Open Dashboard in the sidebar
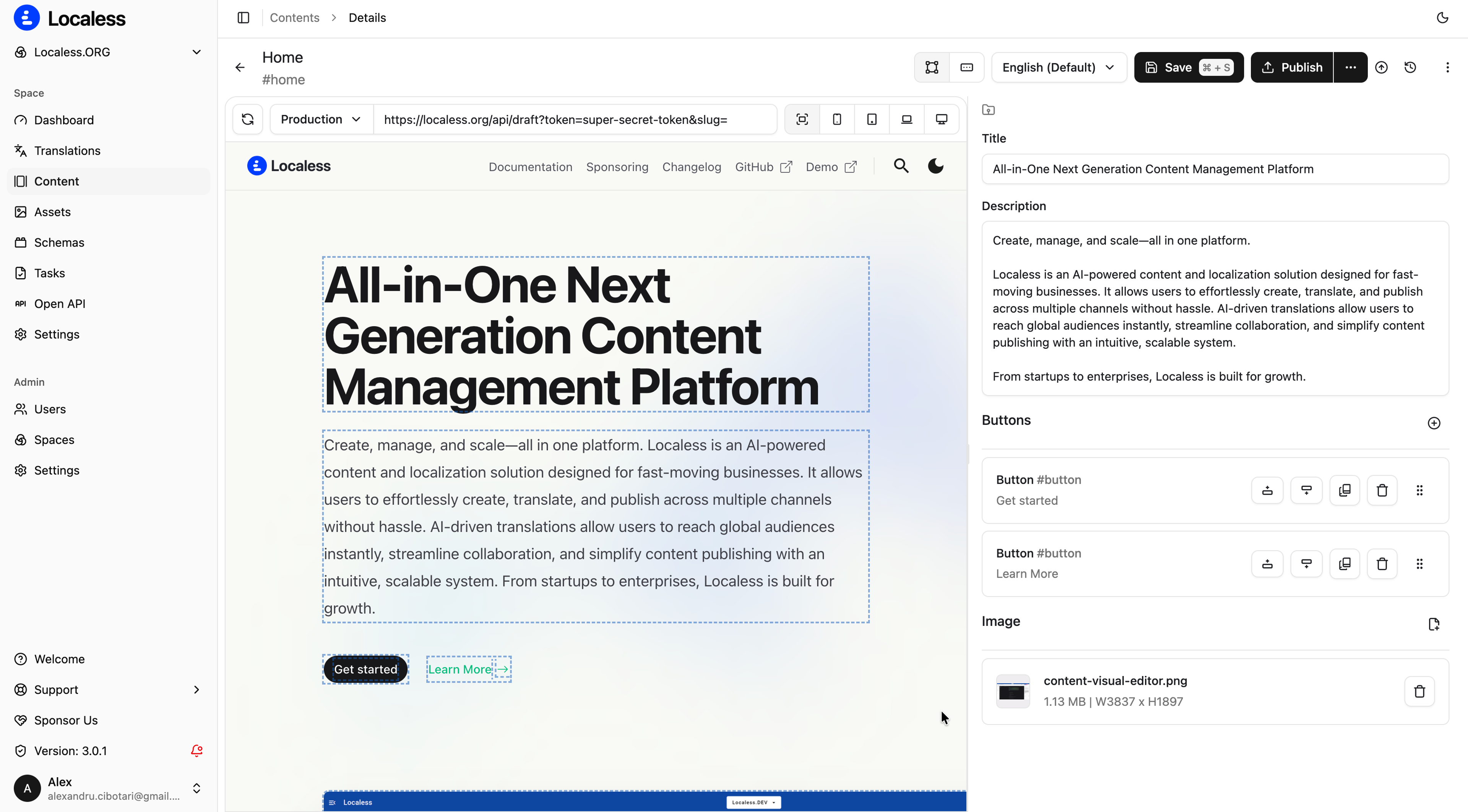The height and width of the screenshot is (812, 1468). (x=108, y=120)
